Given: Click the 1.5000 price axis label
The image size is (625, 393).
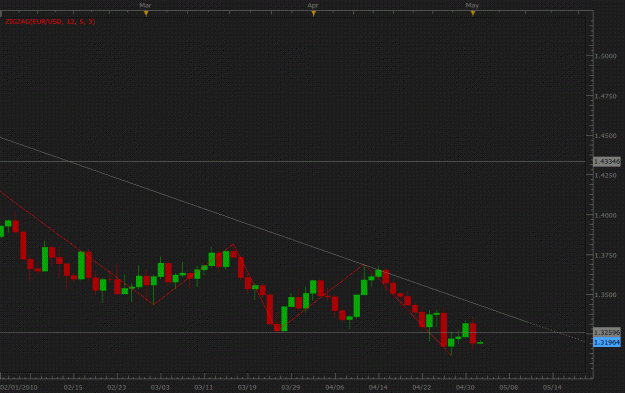Looking at the screenshot, I should point(605,56).
